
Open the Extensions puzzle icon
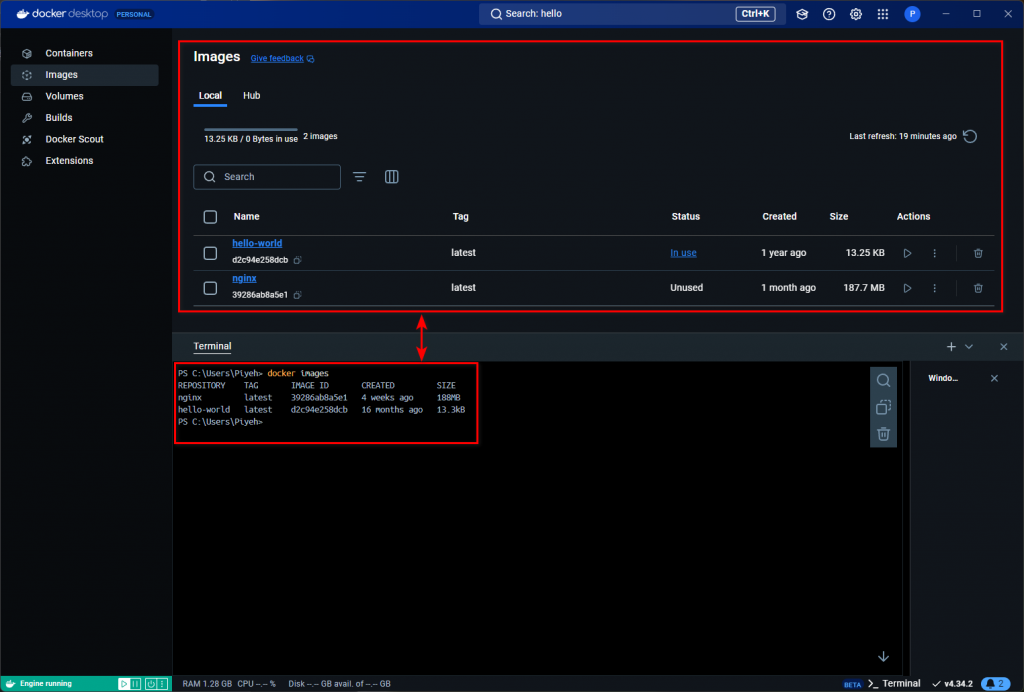coord(27,161)
